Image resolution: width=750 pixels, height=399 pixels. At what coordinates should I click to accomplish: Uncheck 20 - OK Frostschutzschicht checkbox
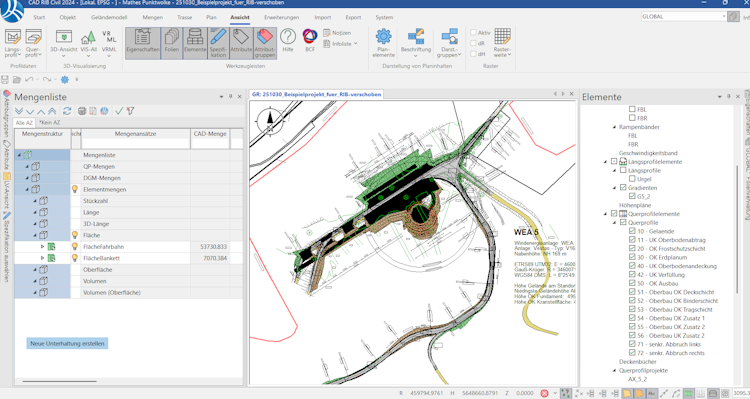tap(632, 248)
